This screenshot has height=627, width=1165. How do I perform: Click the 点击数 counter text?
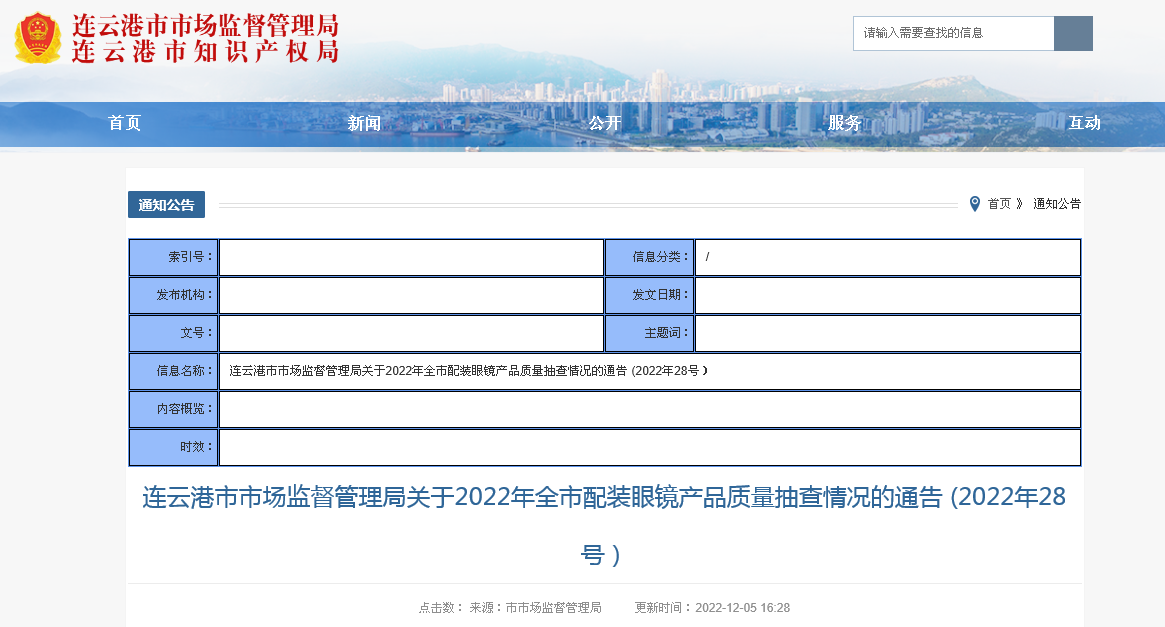point(441,608)
